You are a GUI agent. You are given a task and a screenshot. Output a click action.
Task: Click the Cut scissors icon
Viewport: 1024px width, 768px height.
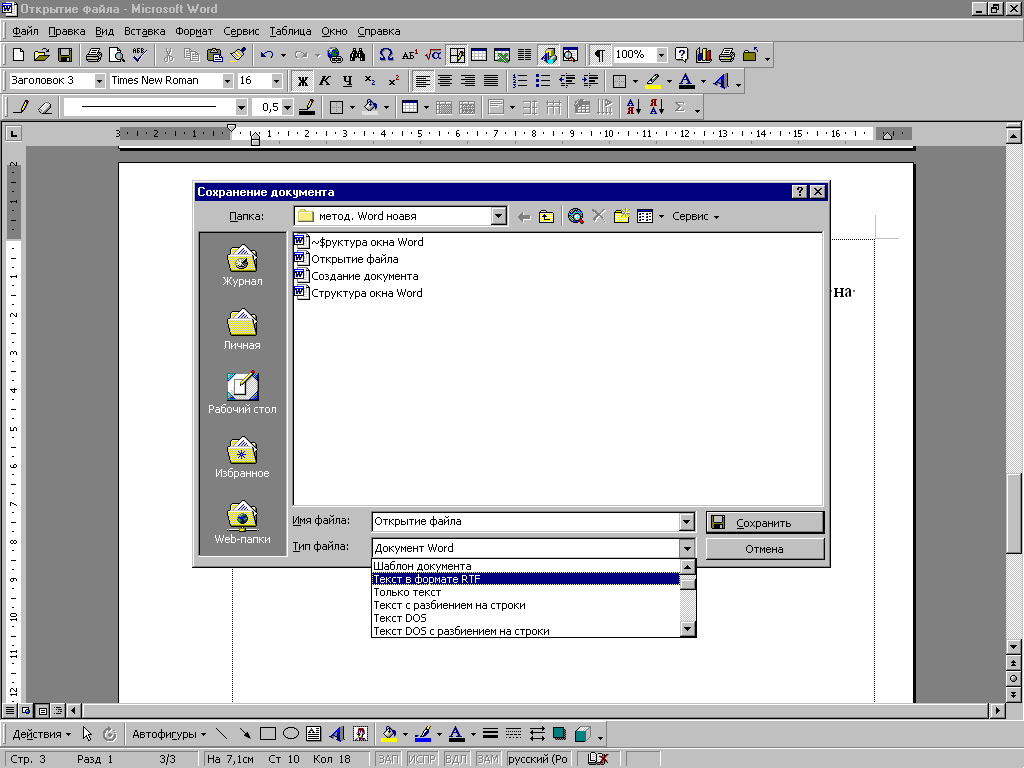point(168,55)
